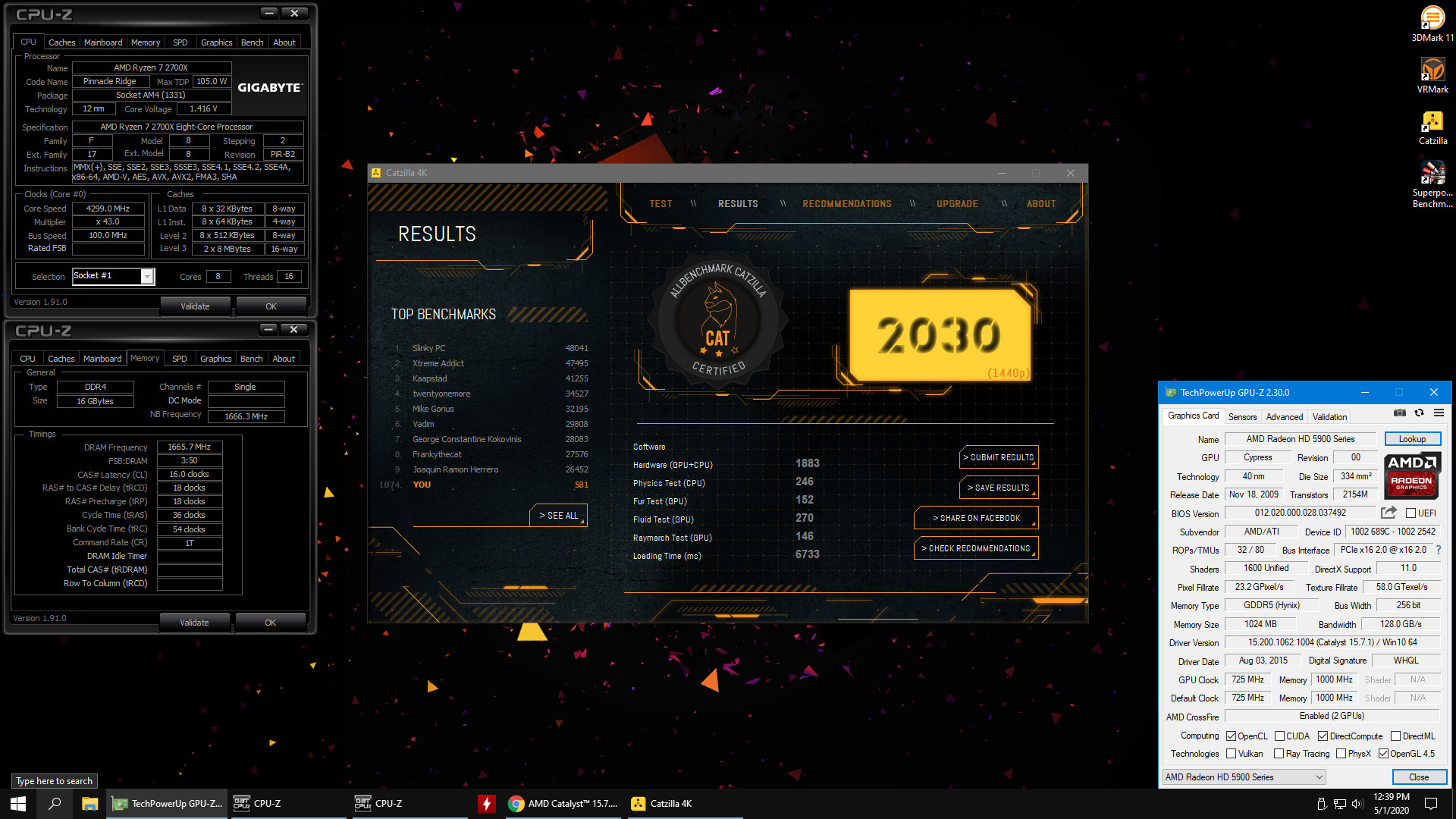Screen dimensions: 1456x819
Task: Switch to the Advanced tab in GPU-Z
Action: (1285, 416)
